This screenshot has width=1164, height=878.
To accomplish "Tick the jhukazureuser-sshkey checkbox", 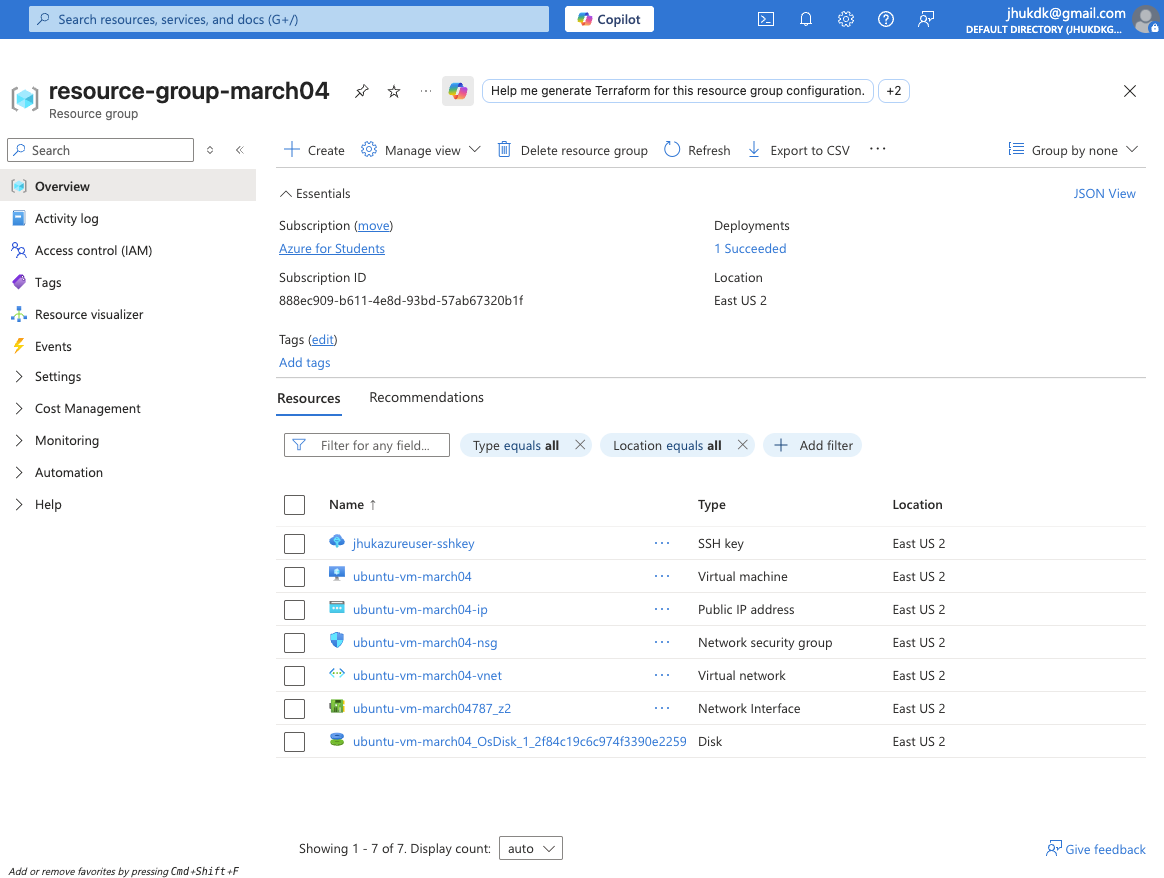I will pos(294,544).
